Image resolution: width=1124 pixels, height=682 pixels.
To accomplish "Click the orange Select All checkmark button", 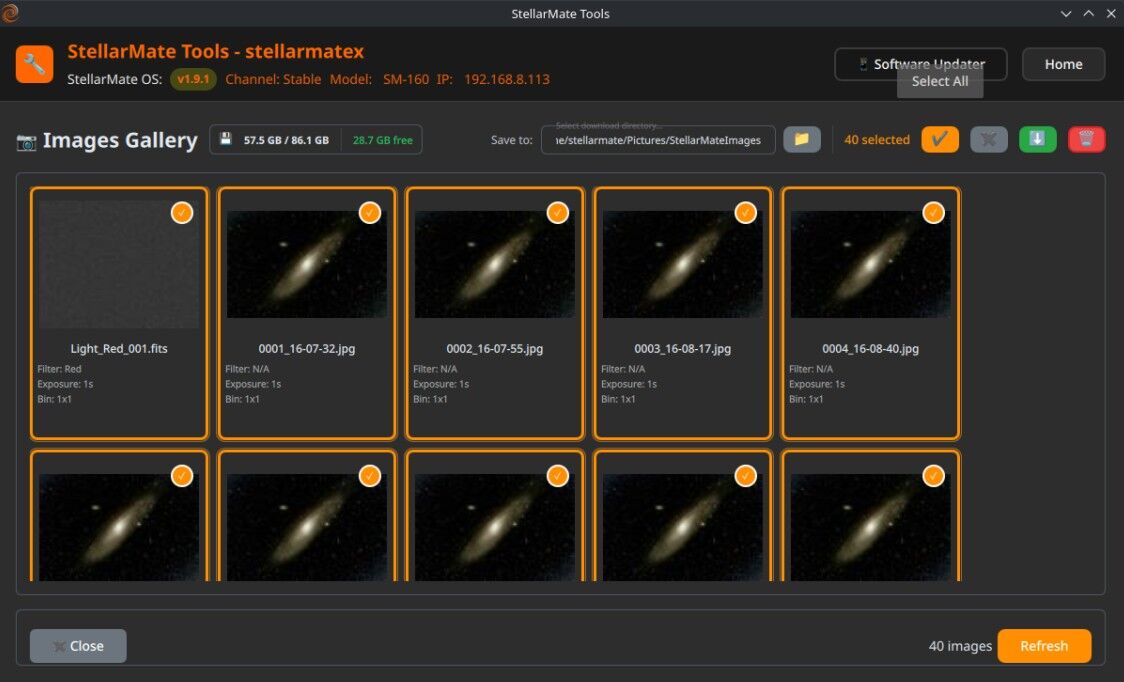I will pos(940,139).
